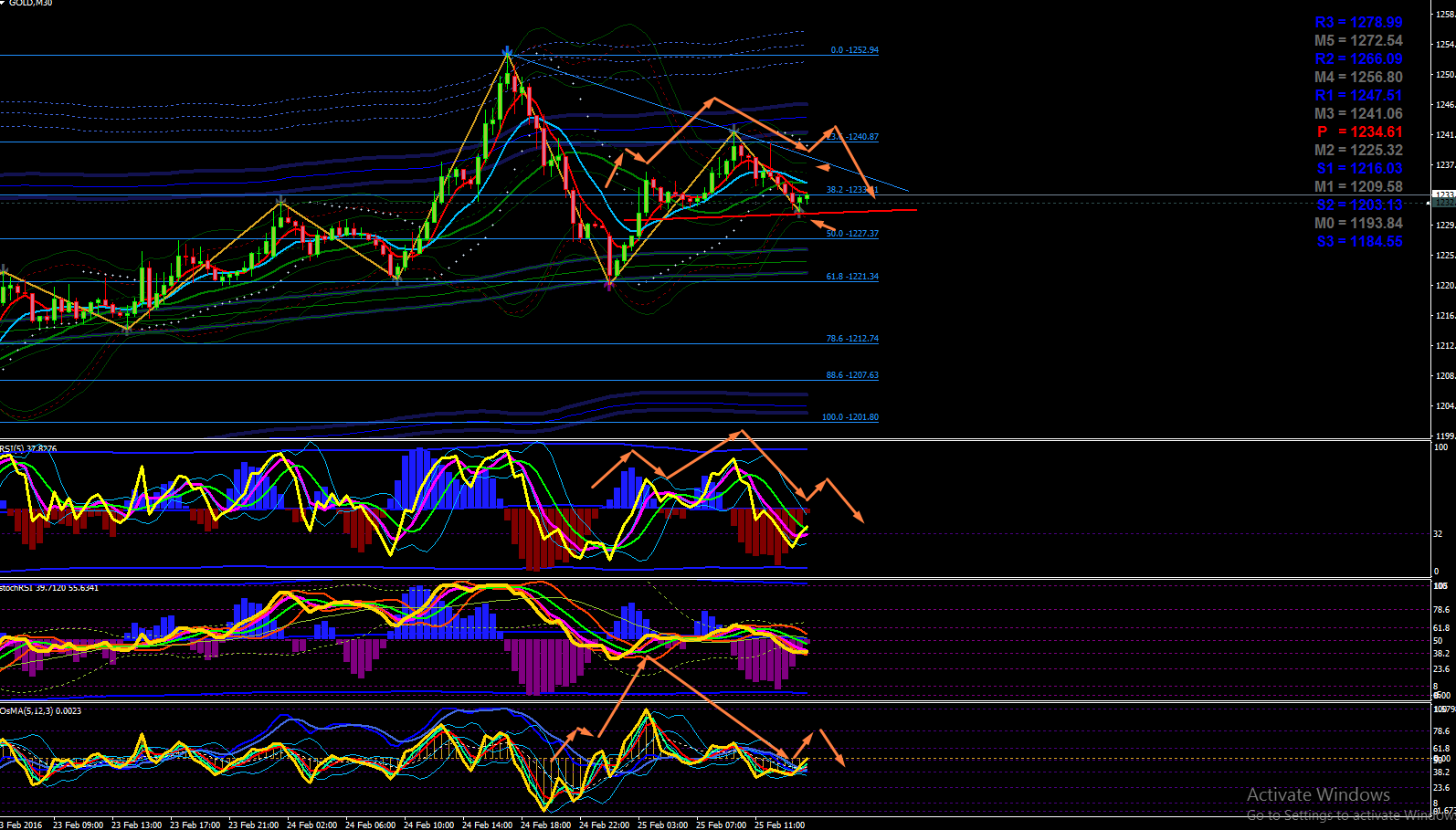Click the 50.0 -1227.37 Fibonacci label
Screen dimensions: 1456x830
852,234
